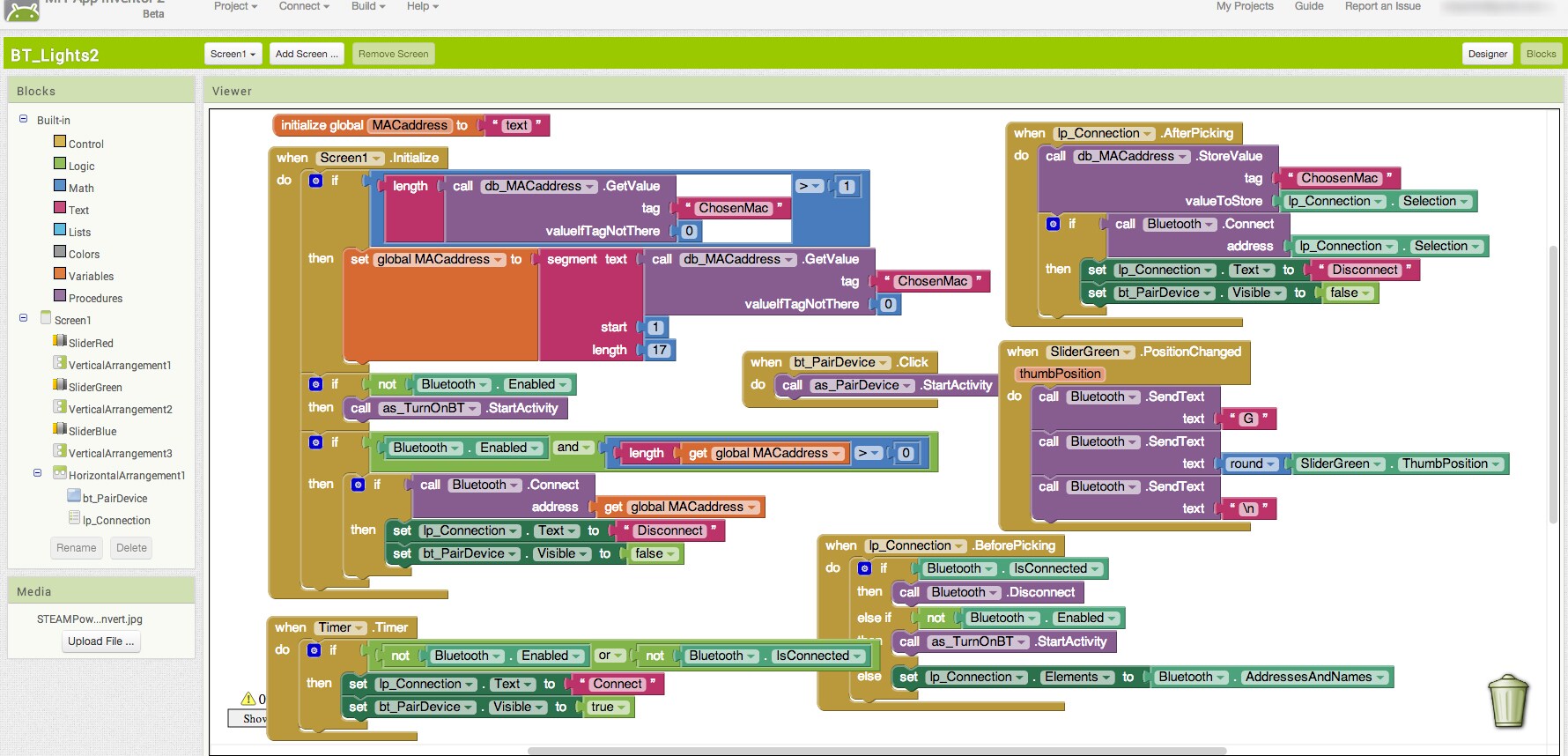
Task: Collapse the Screen1 tree node
Action: click(24, 318)
